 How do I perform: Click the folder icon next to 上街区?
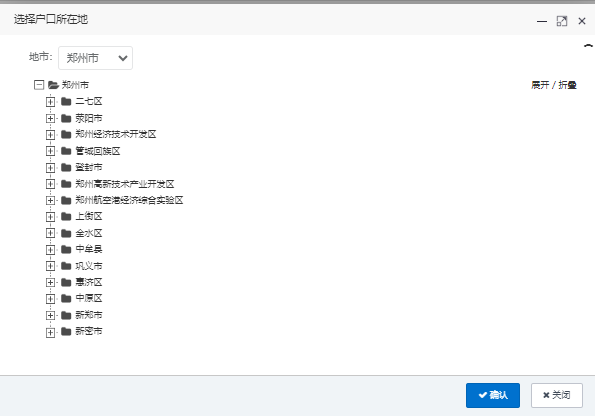coord(66,216)
